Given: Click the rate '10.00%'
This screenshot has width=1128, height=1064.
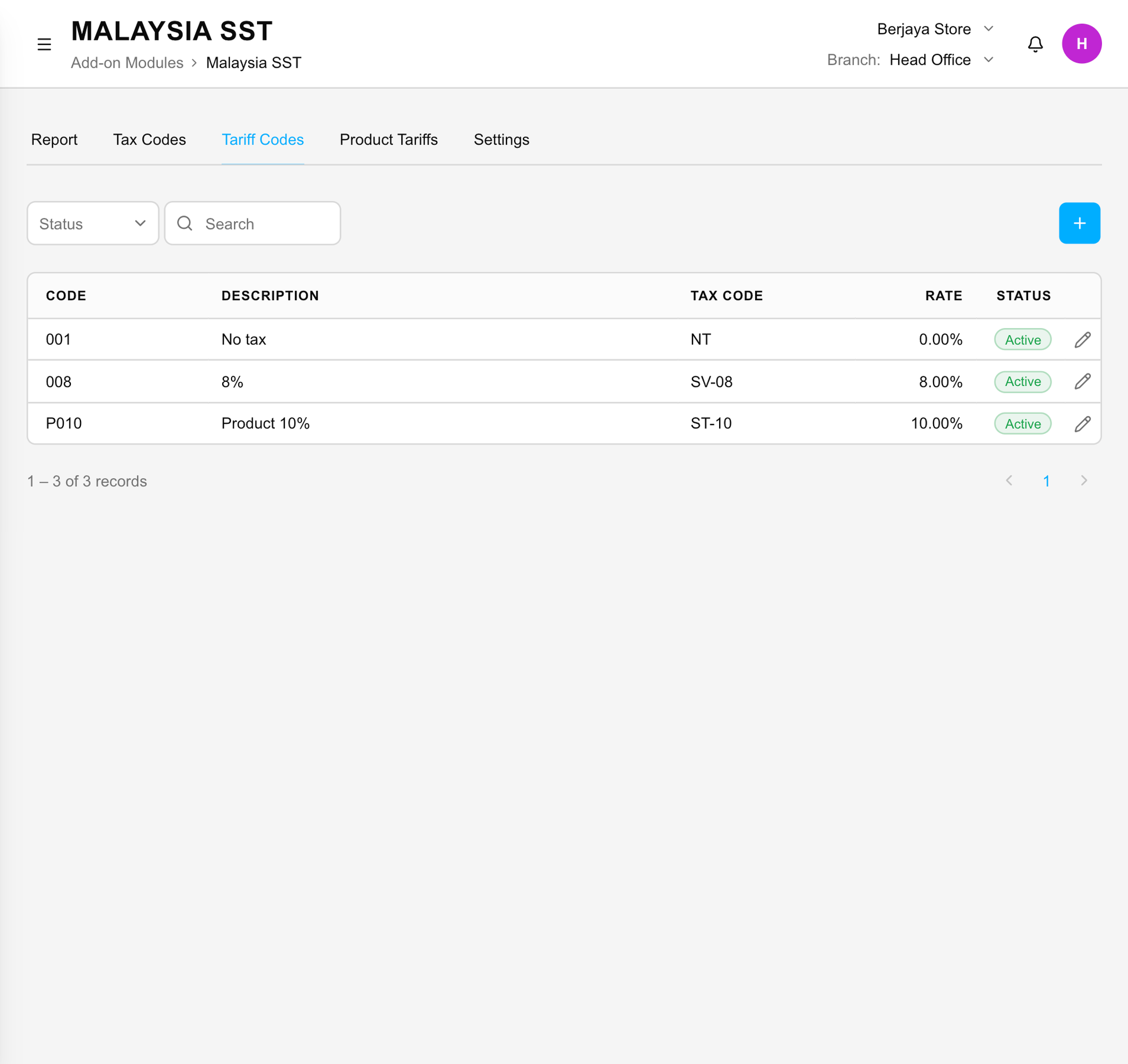Looking at the screenshot, I should click(x=936, y=423).
